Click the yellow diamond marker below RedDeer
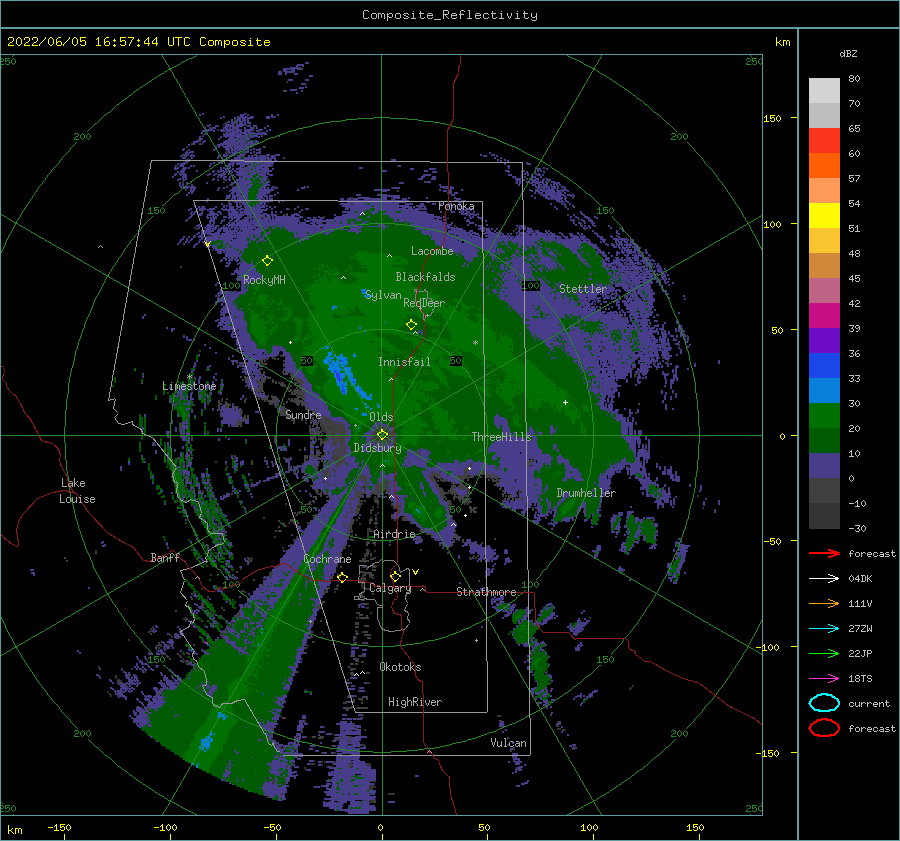This screenshot has width=900, height=841. [x=411, y=325]
